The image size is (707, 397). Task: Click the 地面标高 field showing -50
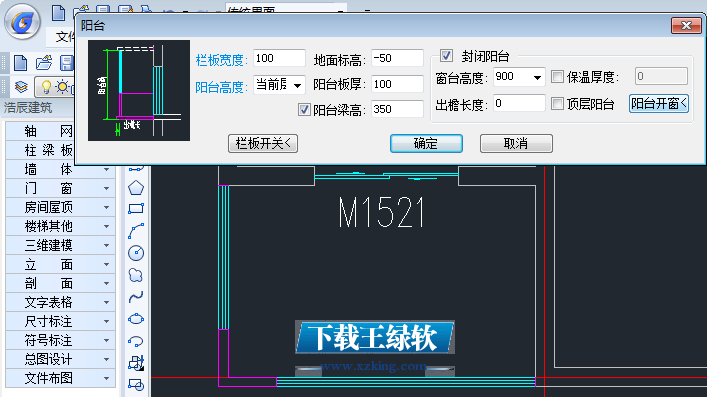tap(397, 58)
